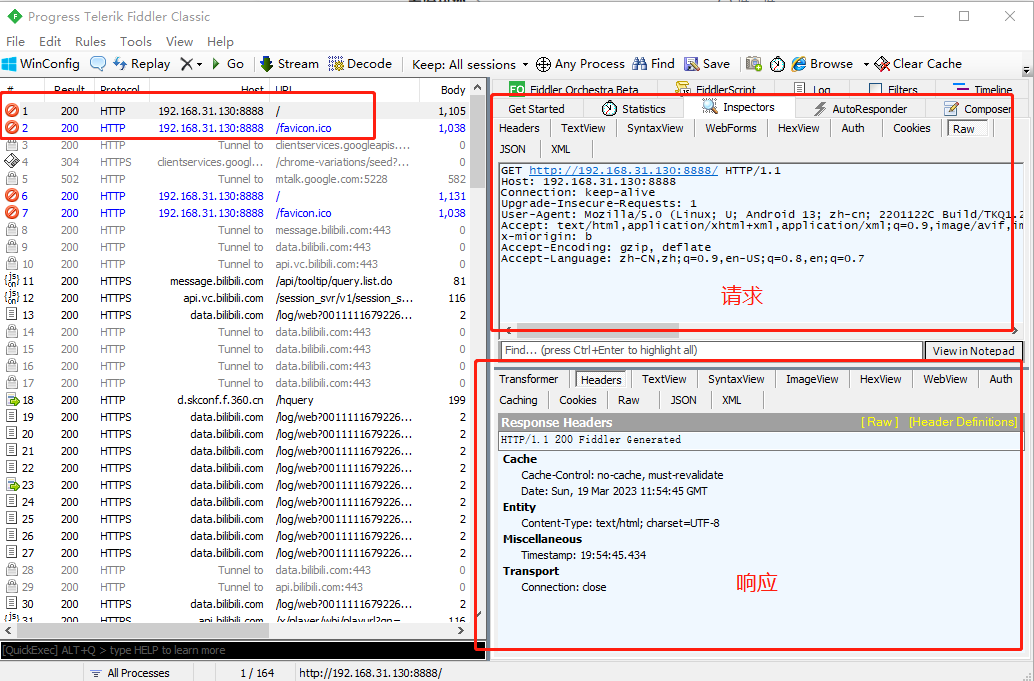
Task: Click the green arrow icon on session 23
Action: click(13, 485)
